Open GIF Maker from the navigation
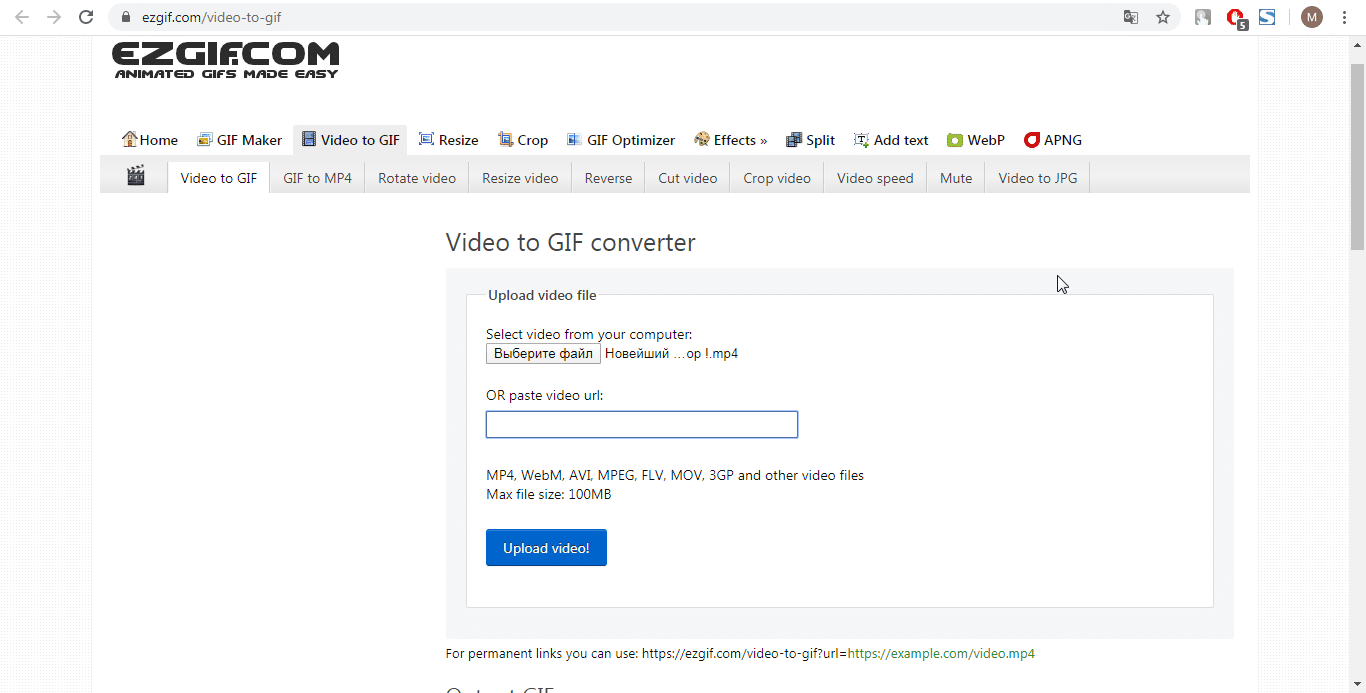The width and height of the screenshot is (1366, 693). [x=239, y=140]
